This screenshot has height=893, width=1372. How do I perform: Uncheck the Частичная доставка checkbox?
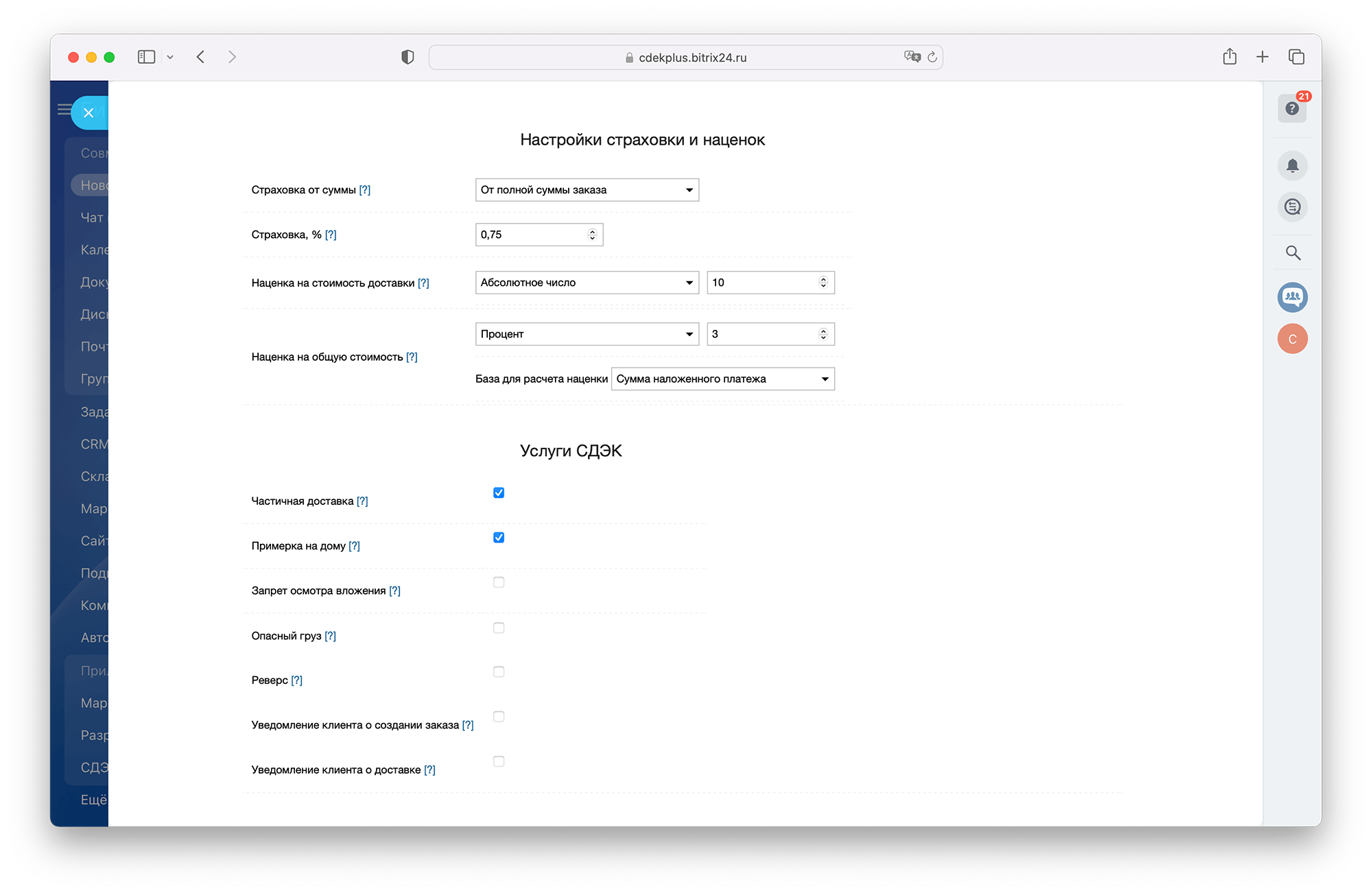499,492
